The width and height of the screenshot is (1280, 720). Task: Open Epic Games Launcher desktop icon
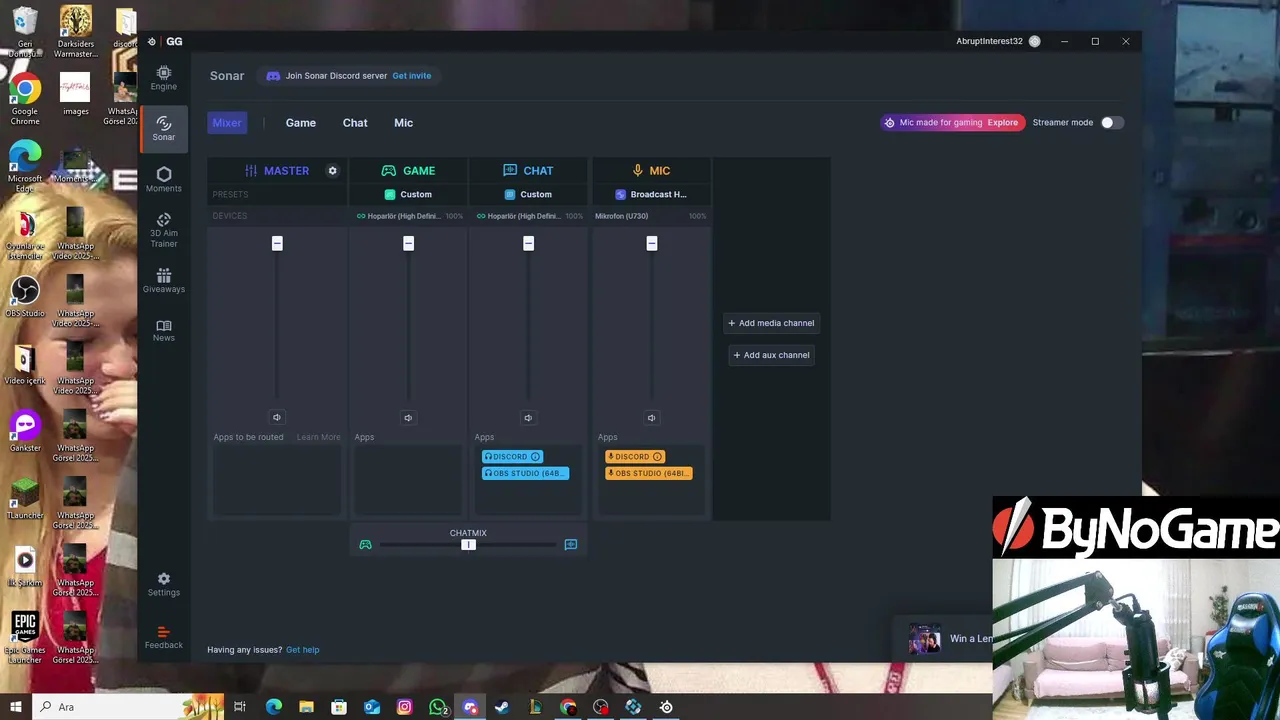[25, 638]
